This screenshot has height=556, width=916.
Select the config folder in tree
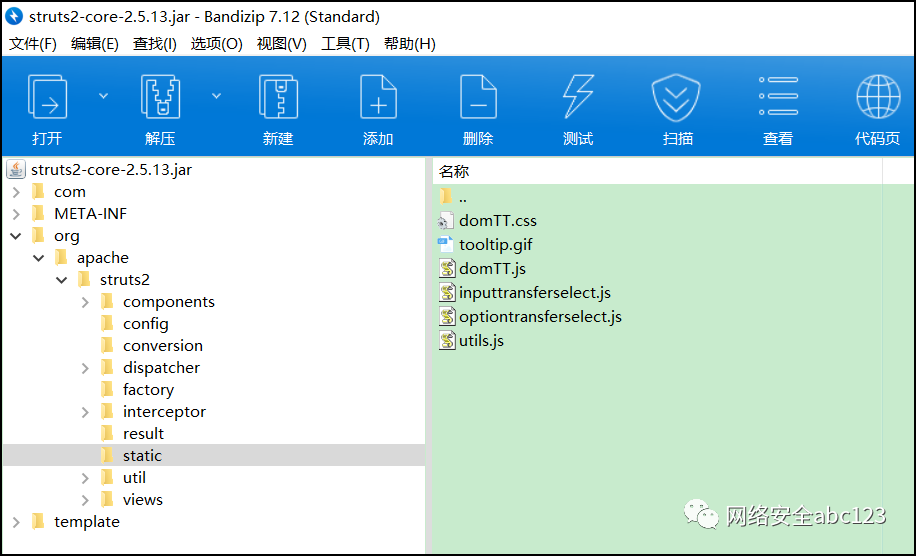145,324
